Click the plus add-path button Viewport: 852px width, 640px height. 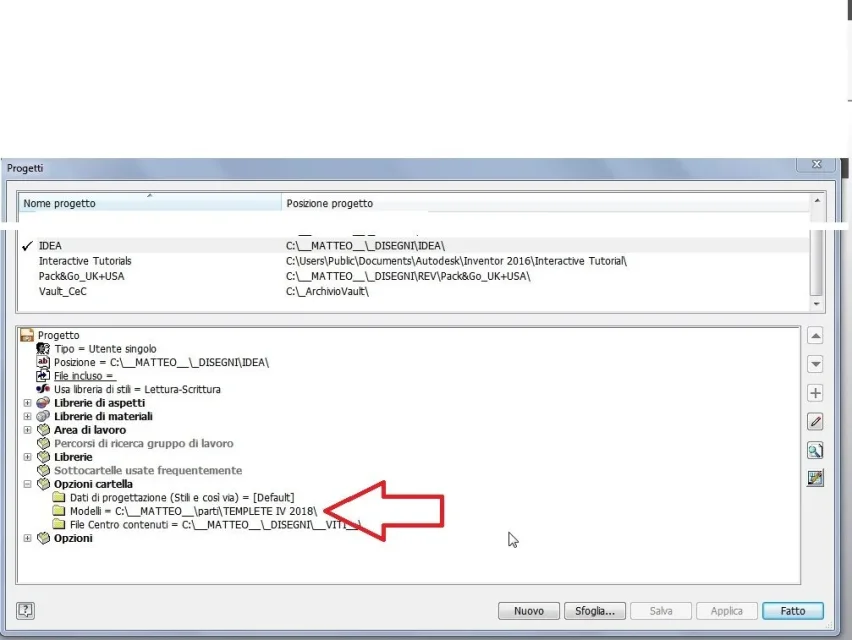(815, 393)
